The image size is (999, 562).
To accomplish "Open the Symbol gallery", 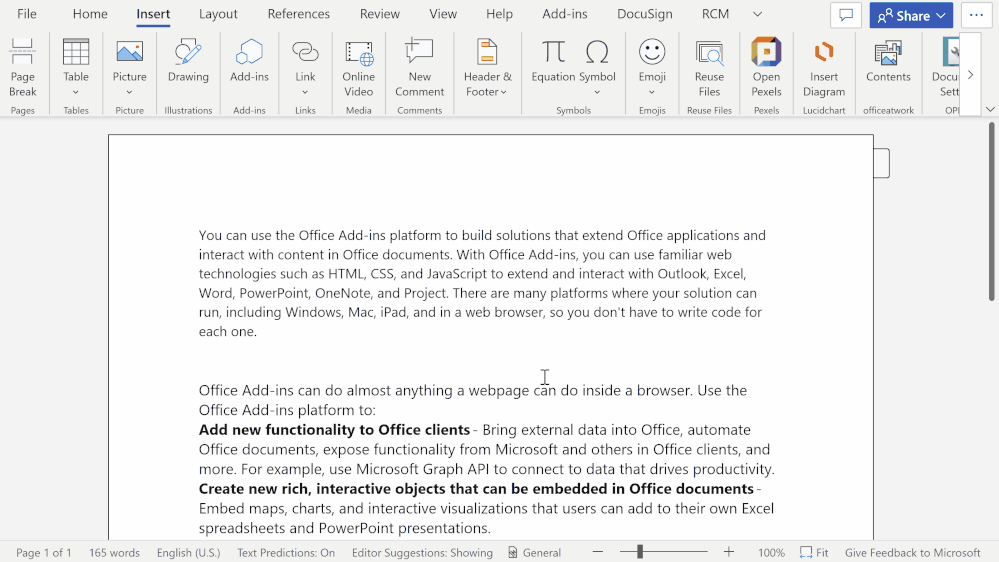I will pos(597,61).
